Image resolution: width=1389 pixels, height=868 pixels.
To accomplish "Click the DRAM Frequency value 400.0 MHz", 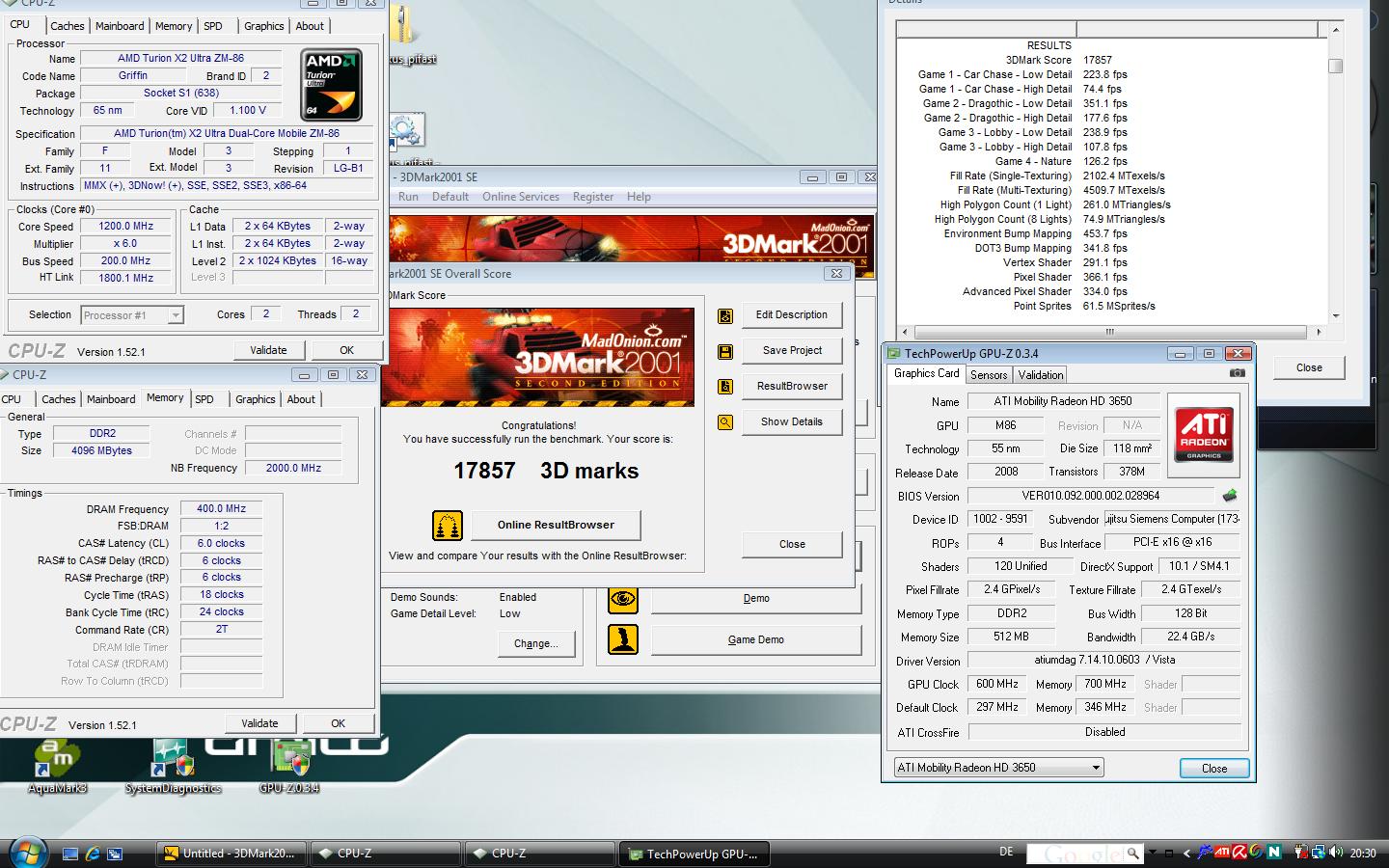I will [221, 509].
